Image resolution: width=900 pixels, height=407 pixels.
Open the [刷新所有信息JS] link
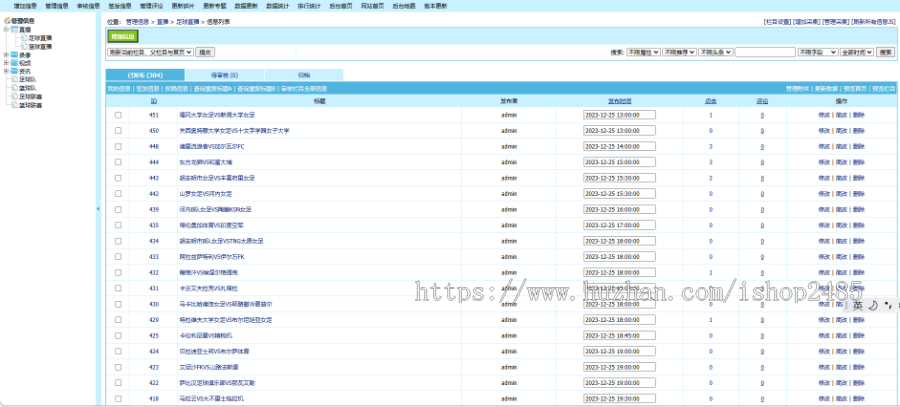point(873,22)
